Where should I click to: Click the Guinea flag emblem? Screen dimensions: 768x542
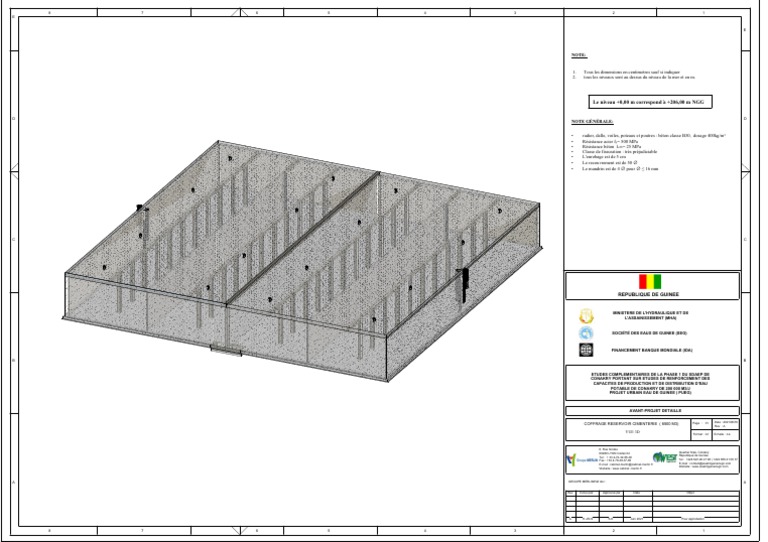(x=649, y=282)
